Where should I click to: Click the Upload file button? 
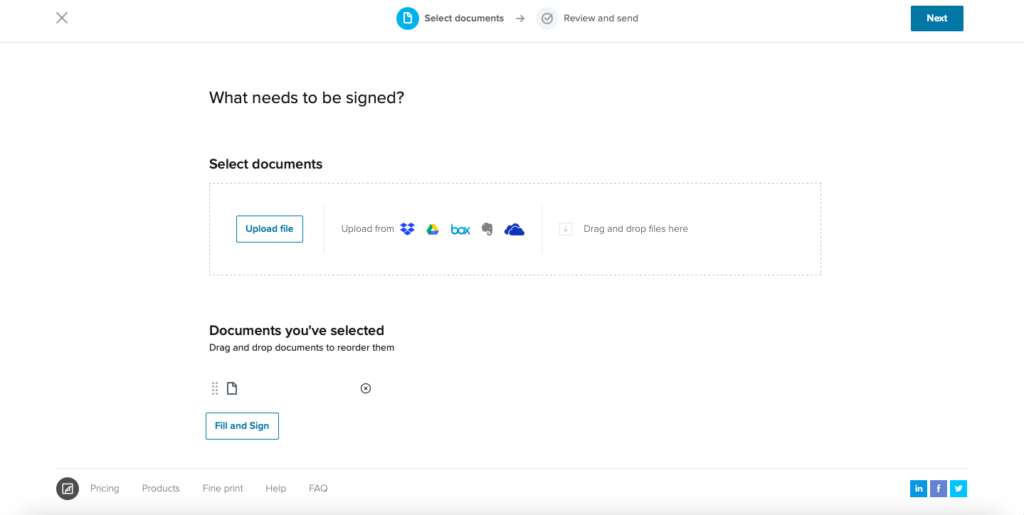point(269,229)
